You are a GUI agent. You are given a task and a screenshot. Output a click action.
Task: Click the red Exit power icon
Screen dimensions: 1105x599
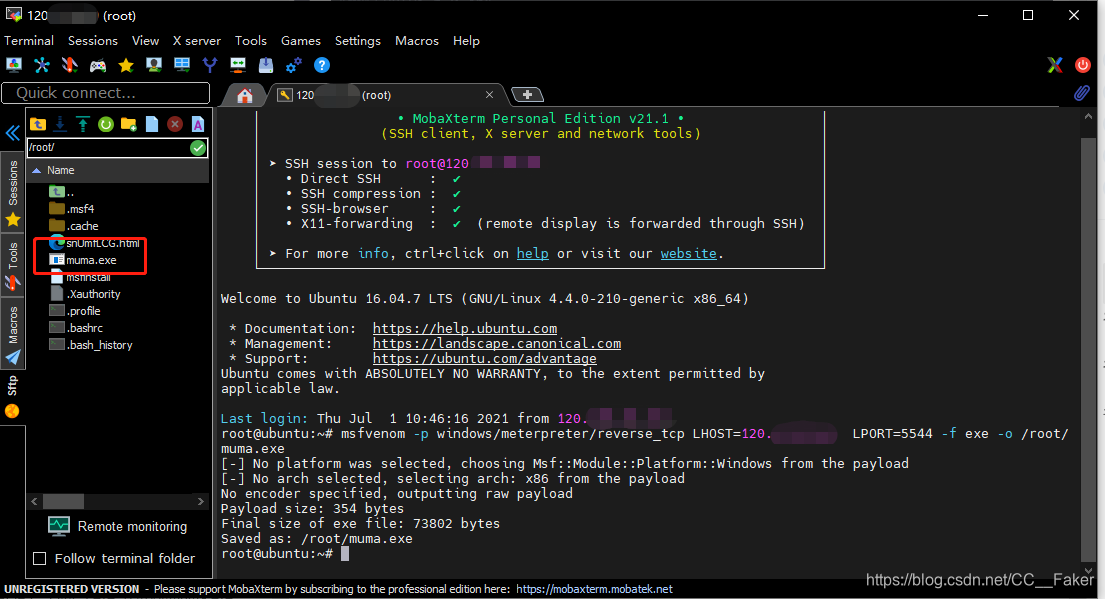(x=1082, y=66)
